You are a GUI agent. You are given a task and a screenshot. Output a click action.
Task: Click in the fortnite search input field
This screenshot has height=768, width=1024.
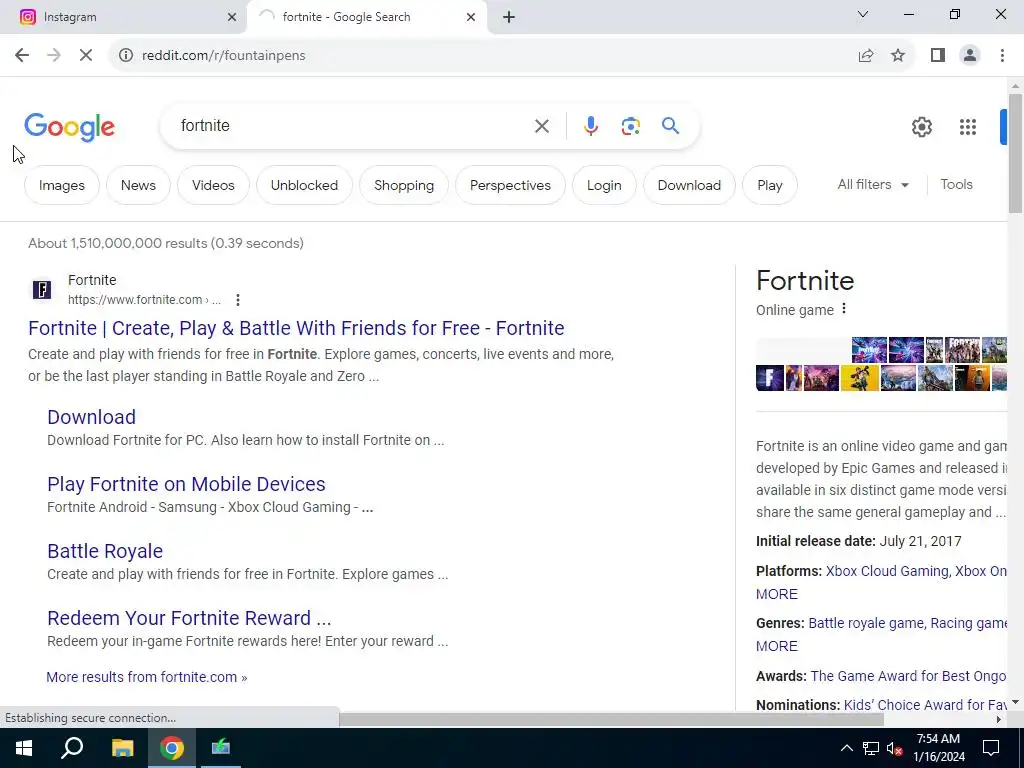[x=353, y=126]
